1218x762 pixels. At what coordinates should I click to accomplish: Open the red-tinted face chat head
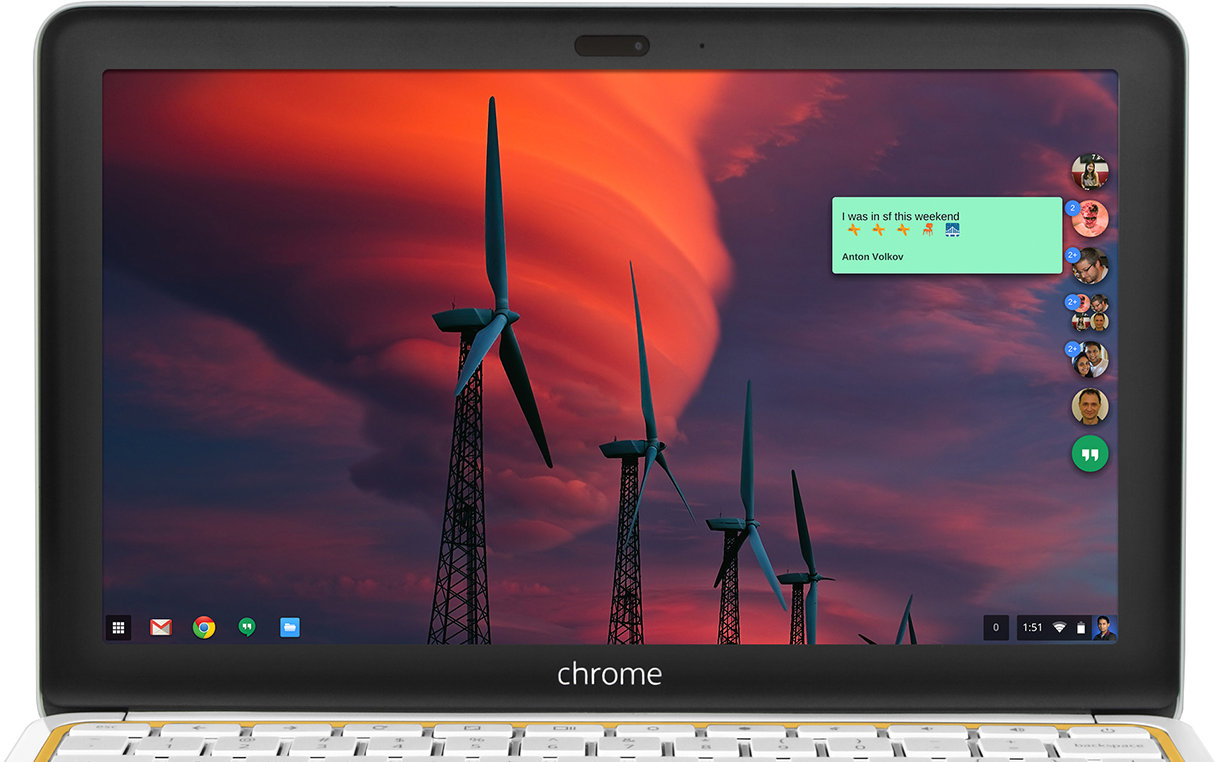1092,220
